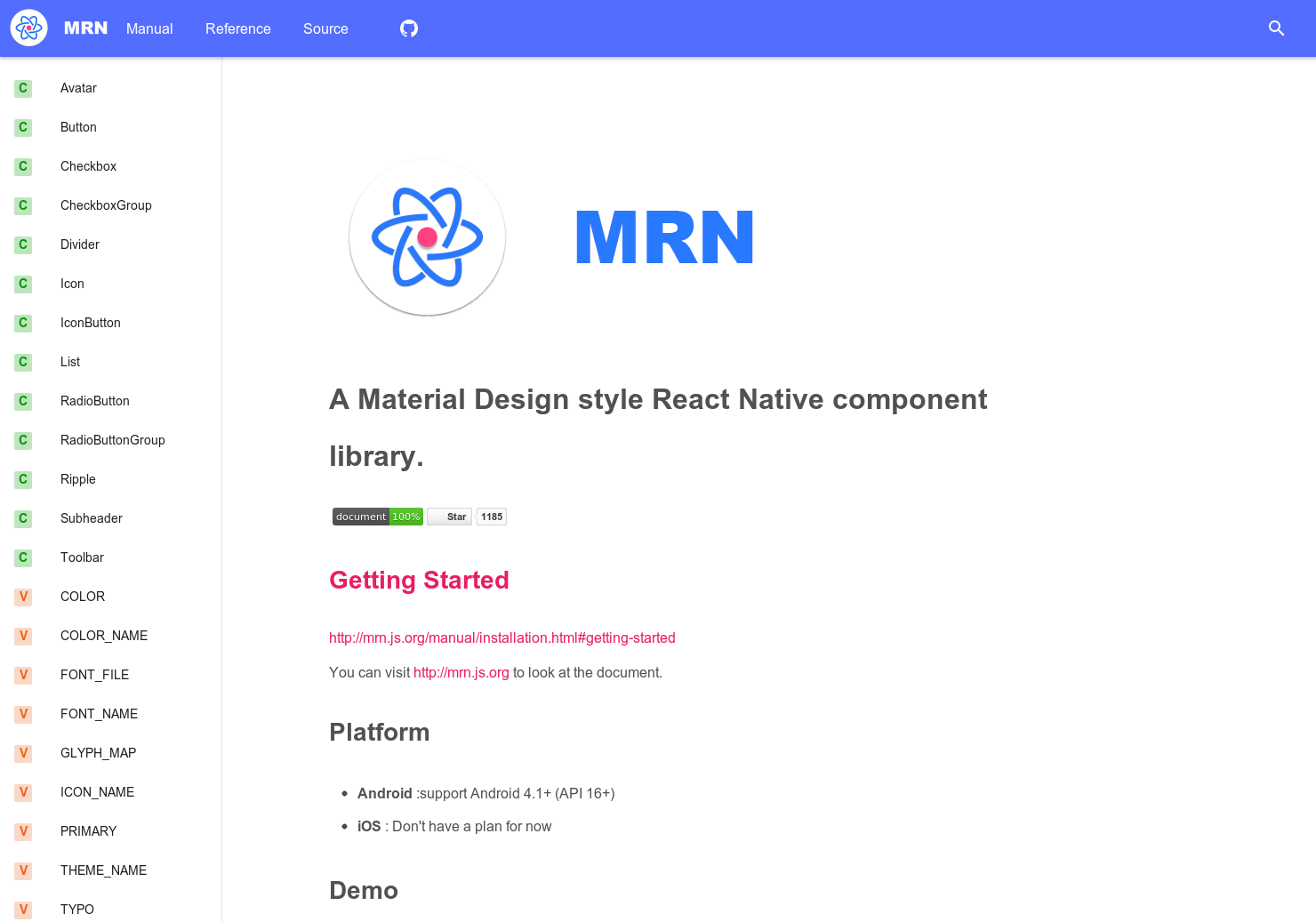
Task: Click the GitHub Star button
Action: click(x=450, y=517)
